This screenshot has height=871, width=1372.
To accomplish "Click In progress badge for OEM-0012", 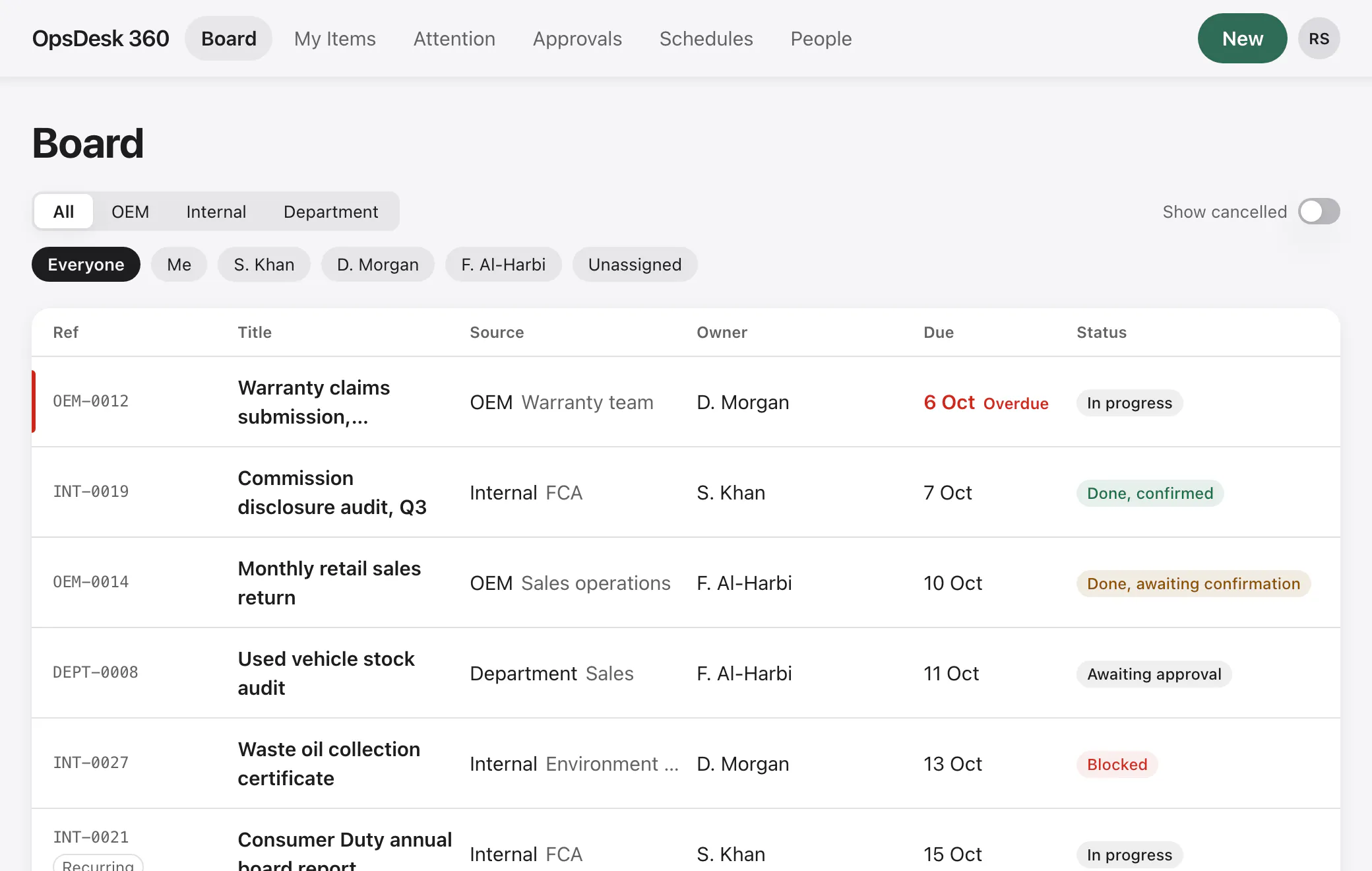I will (x=1129, y=403).
